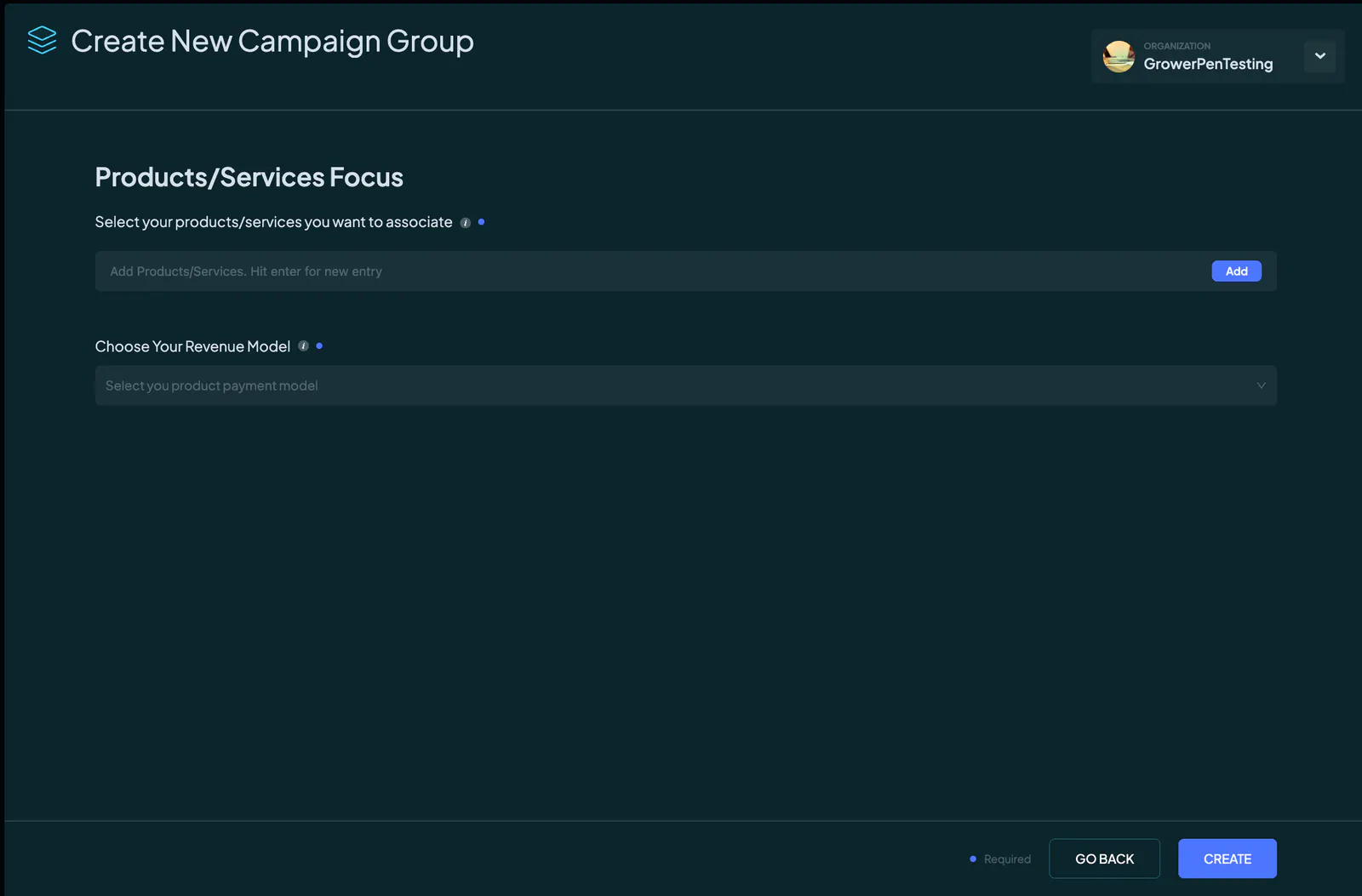Open the revenue model select box
Viewport: 1362px width, 896px height.
(x=685, y=385)
